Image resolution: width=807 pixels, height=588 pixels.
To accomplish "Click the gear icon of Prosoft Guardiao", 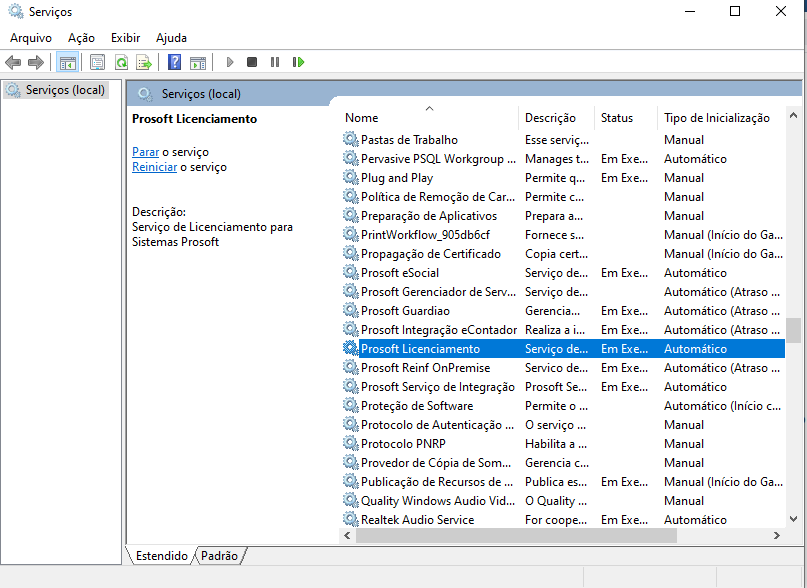I will 350,310.
